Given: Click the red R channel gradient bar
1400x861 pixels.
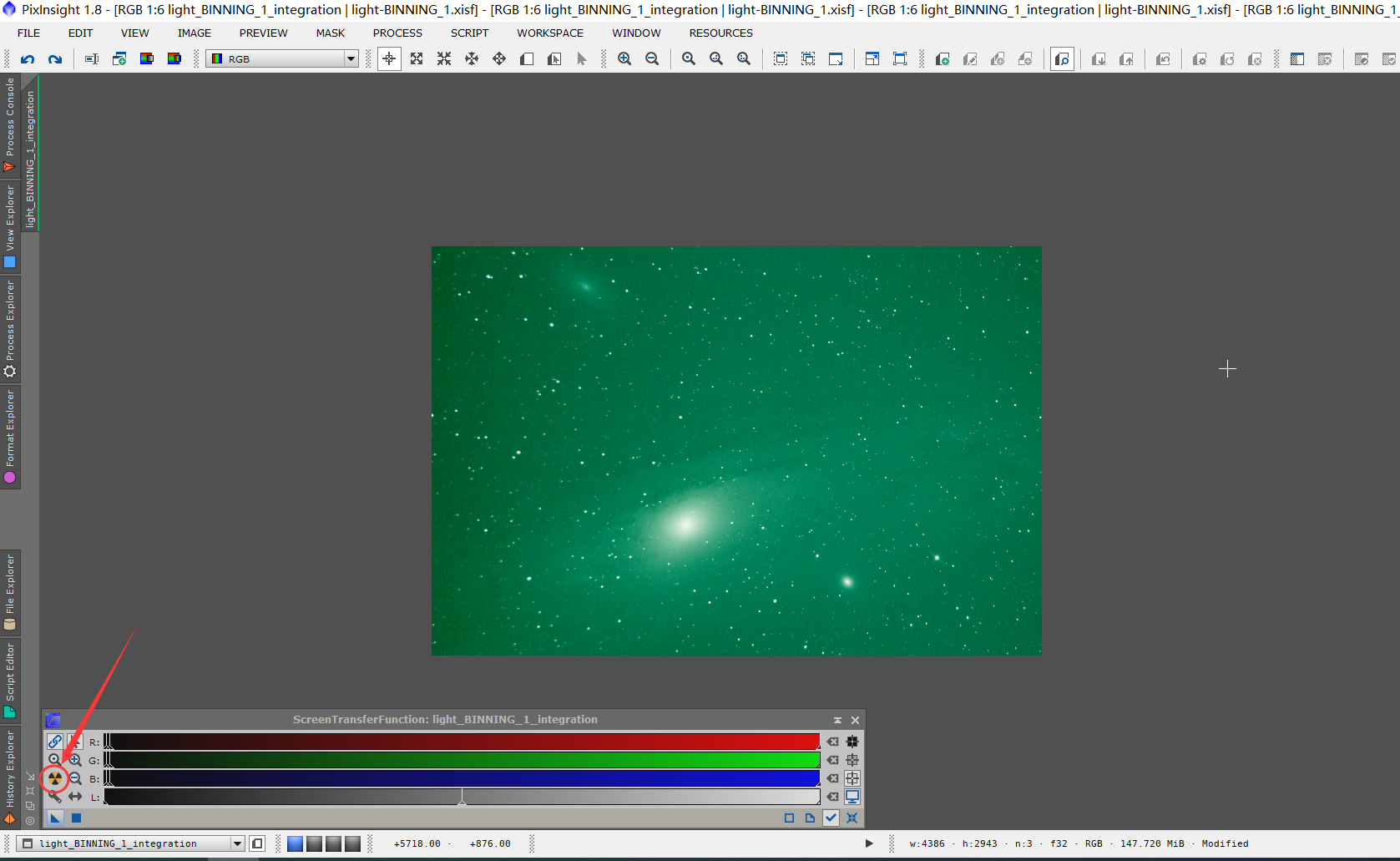Looking at the screenshot, I should [462, 742].
